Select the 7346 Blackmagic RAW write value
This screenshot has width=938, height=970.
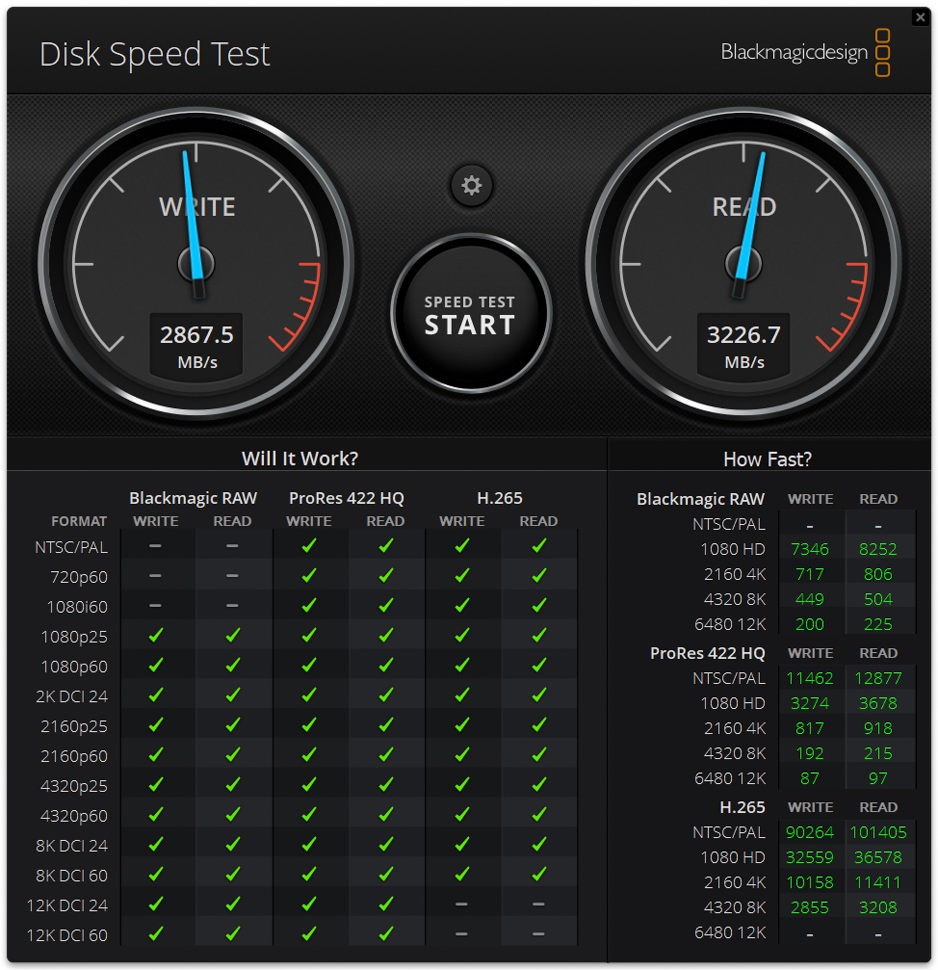tap(809, 549)
